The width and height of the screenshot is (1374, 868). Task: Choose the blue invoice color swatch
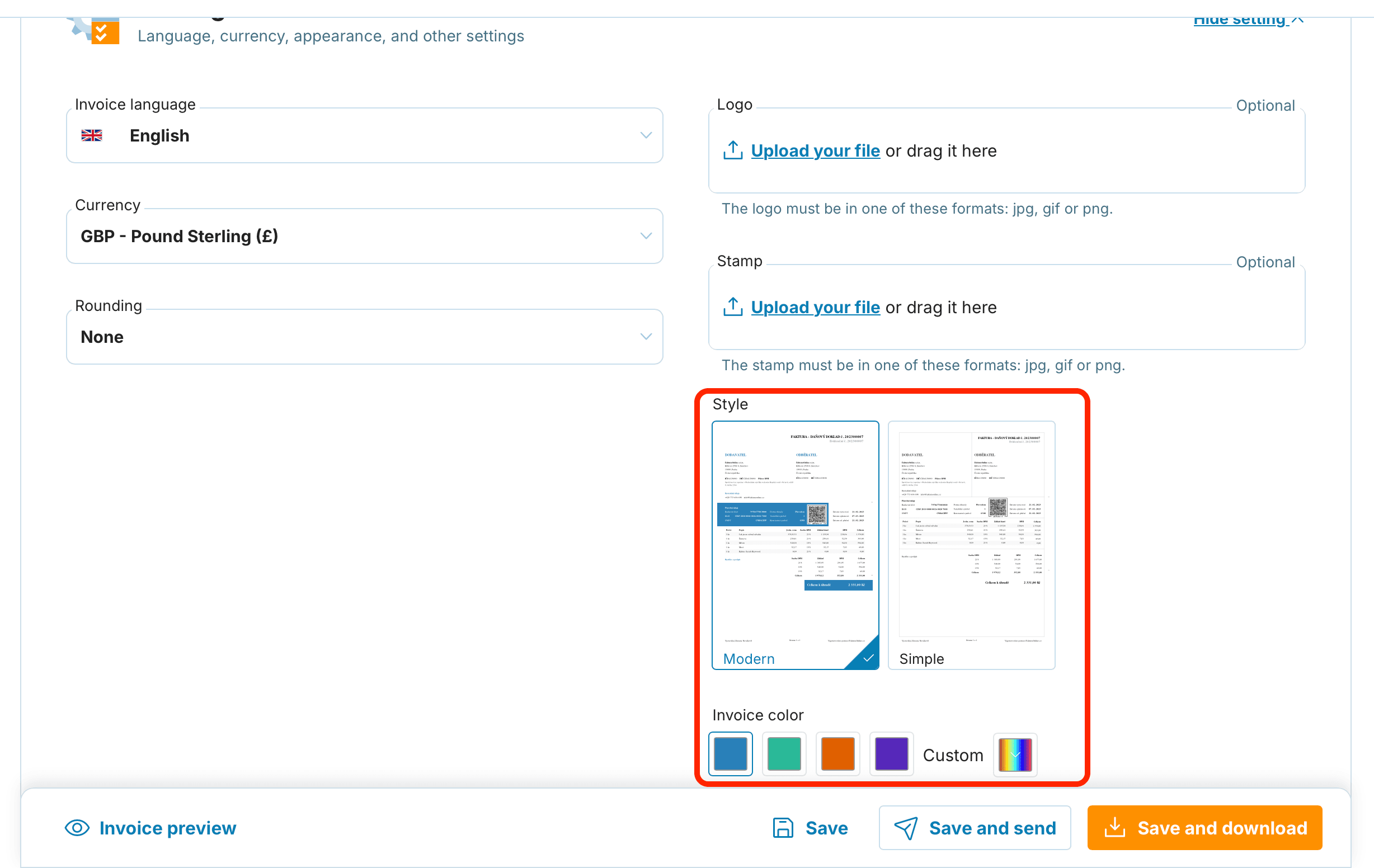click(x=731, y=754)
